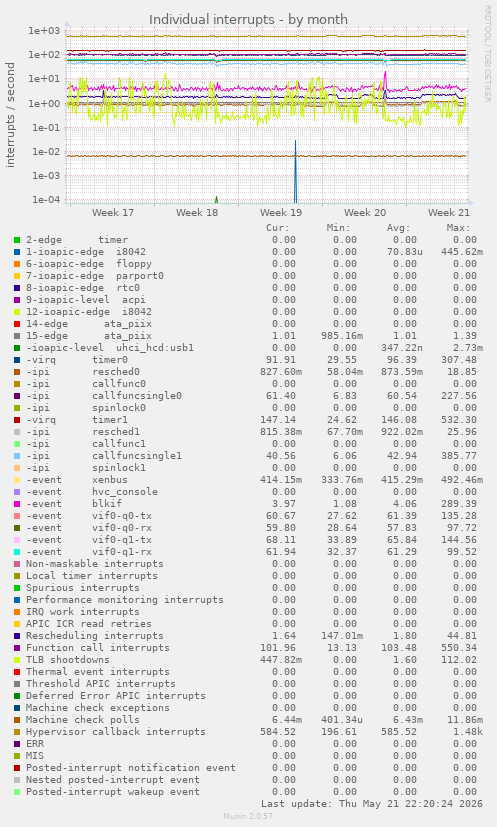Click the Week 21 axis label
The image size is (497, 827).
(x=448, y=213)
